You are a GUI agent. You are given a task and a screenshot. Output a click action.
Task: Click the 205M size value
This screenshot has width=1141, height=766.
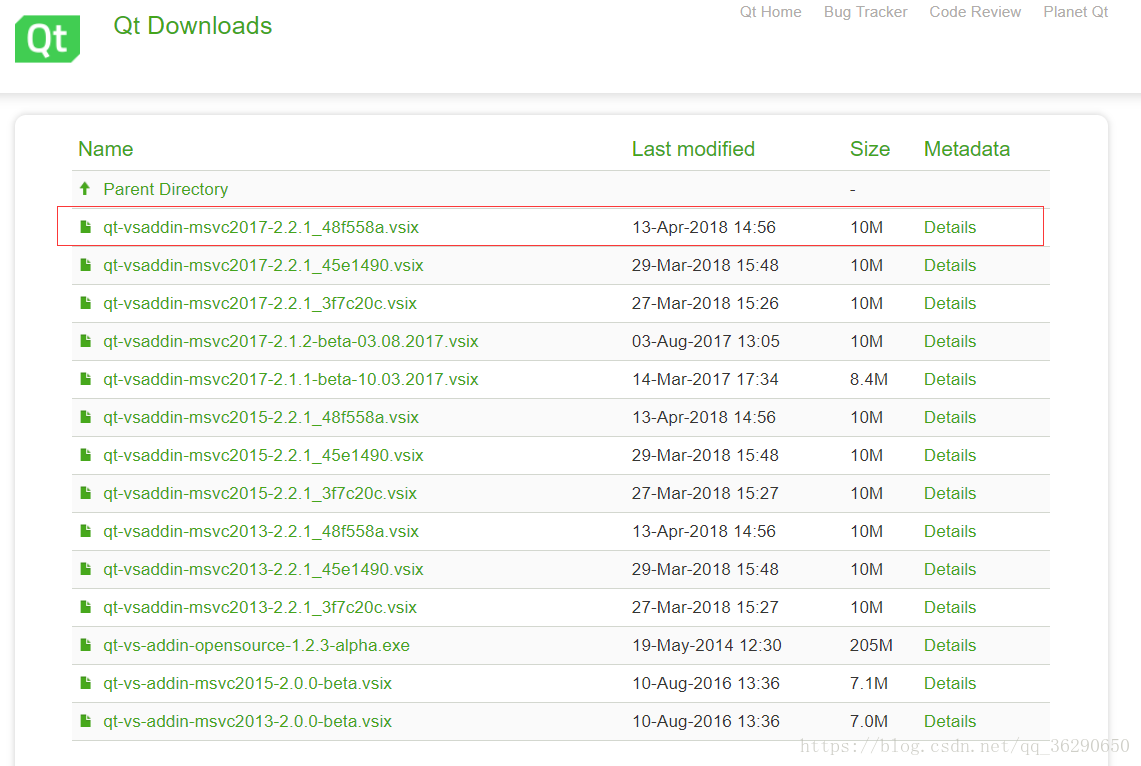(871, 645)
